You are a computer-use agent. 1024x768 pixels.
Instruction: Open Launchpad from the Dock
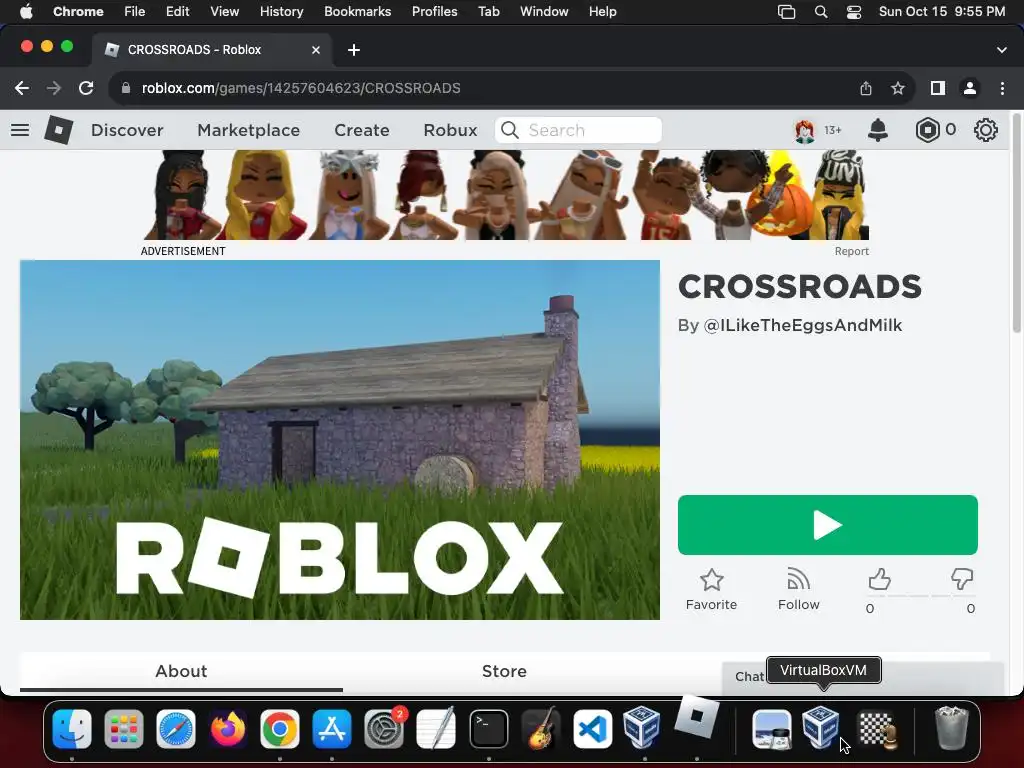click(123, 729)
